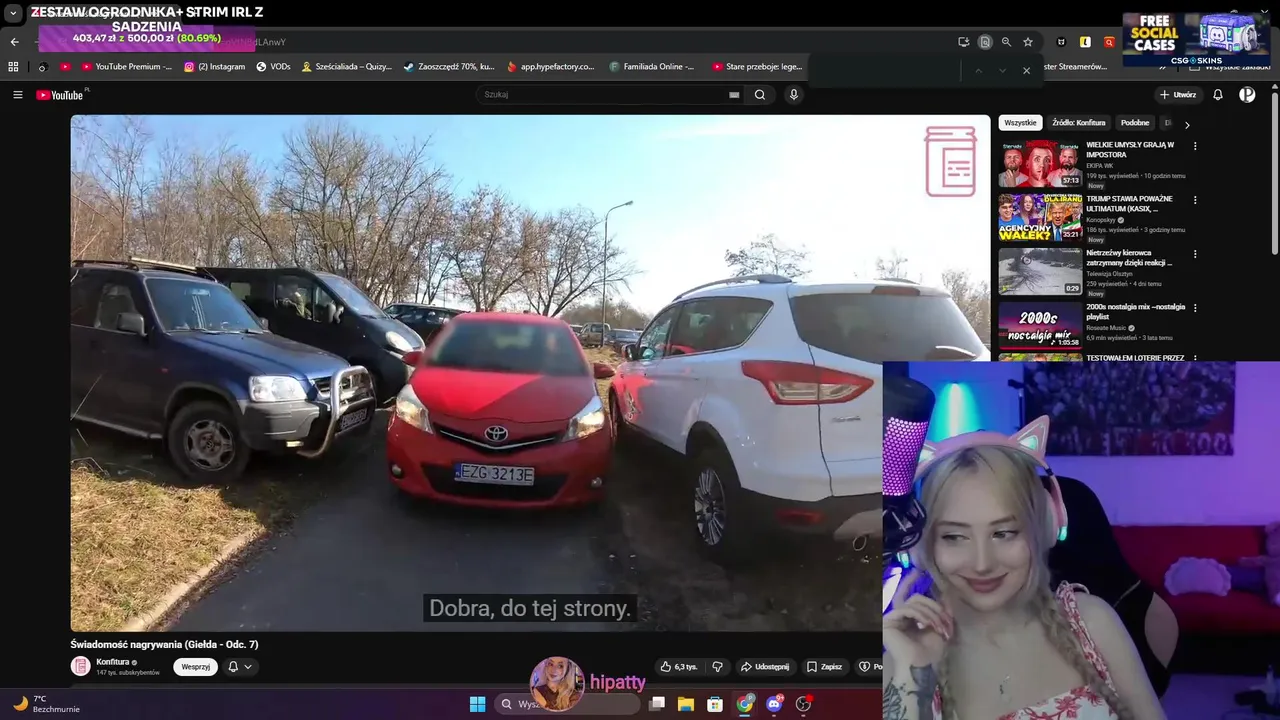Open options menu for TRUMP STAWIA video

tap(1194, 200)
